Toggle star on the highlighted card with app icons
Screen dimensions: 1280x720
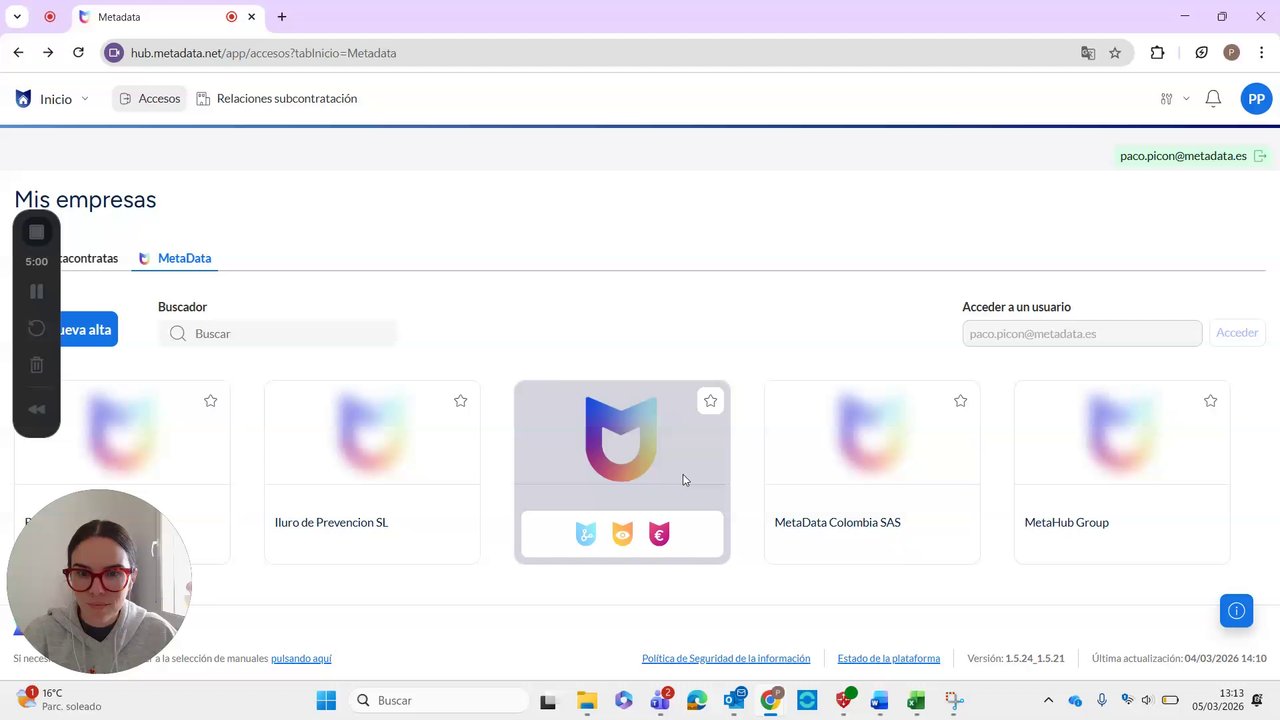710,401
